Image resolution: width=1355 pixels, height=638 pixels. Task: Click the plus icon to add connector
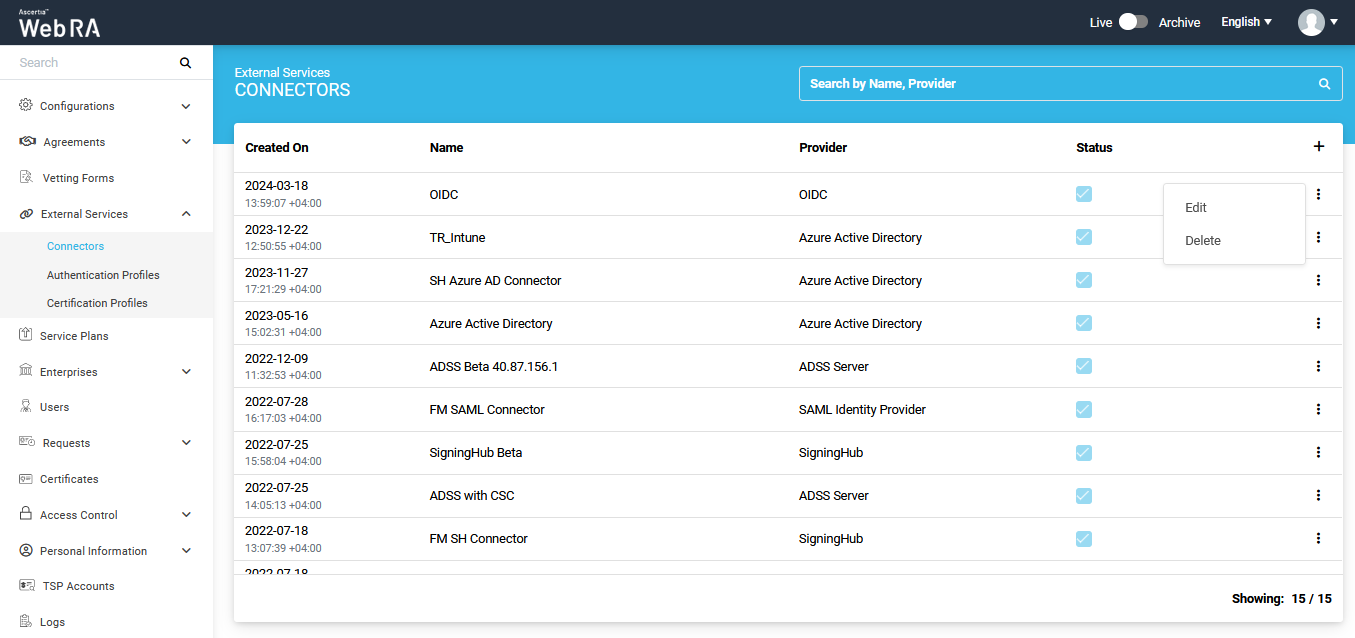click(1318, 147)
